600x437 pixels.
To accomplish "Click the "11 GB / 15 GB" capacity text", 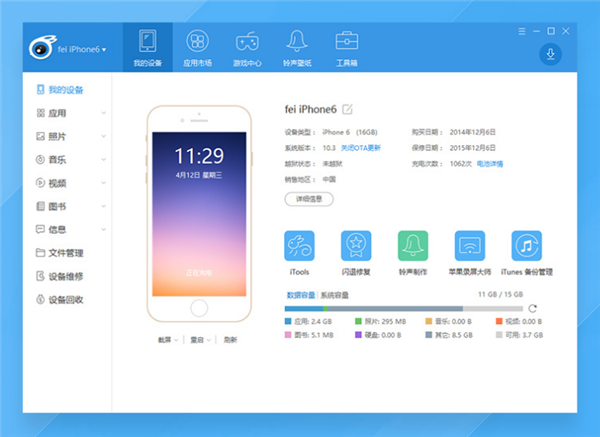I will tap(501, 294).
